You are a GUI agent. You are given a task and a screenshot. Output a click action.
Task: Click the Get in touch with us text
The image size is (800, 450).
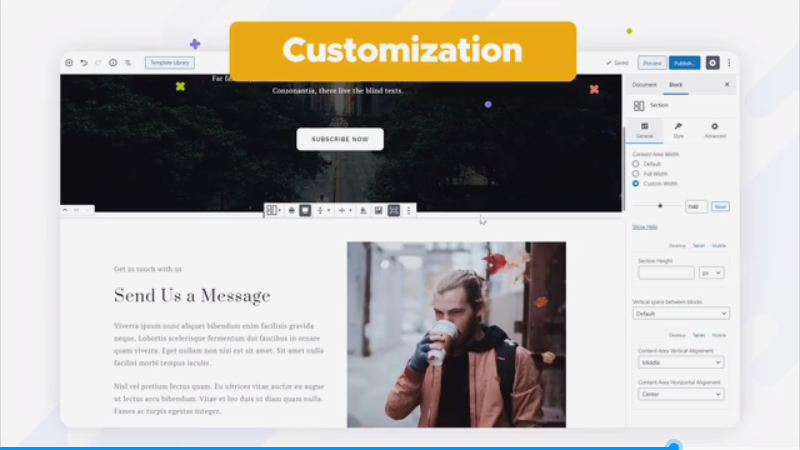pyautogui.click(x=147, y=269)
